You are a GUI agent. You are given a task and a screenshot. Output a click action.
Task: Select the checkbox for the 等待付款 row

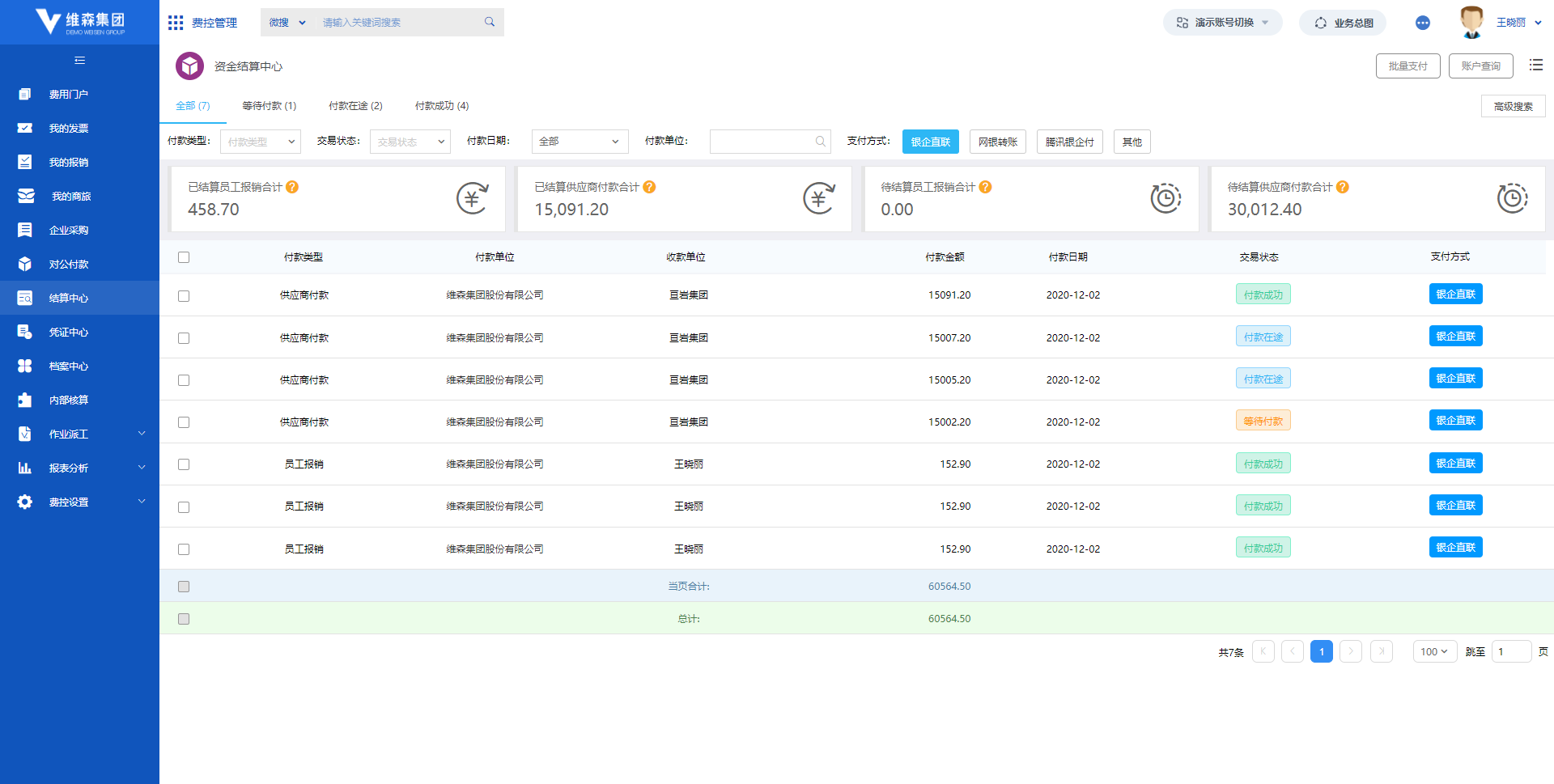point(184,422)
